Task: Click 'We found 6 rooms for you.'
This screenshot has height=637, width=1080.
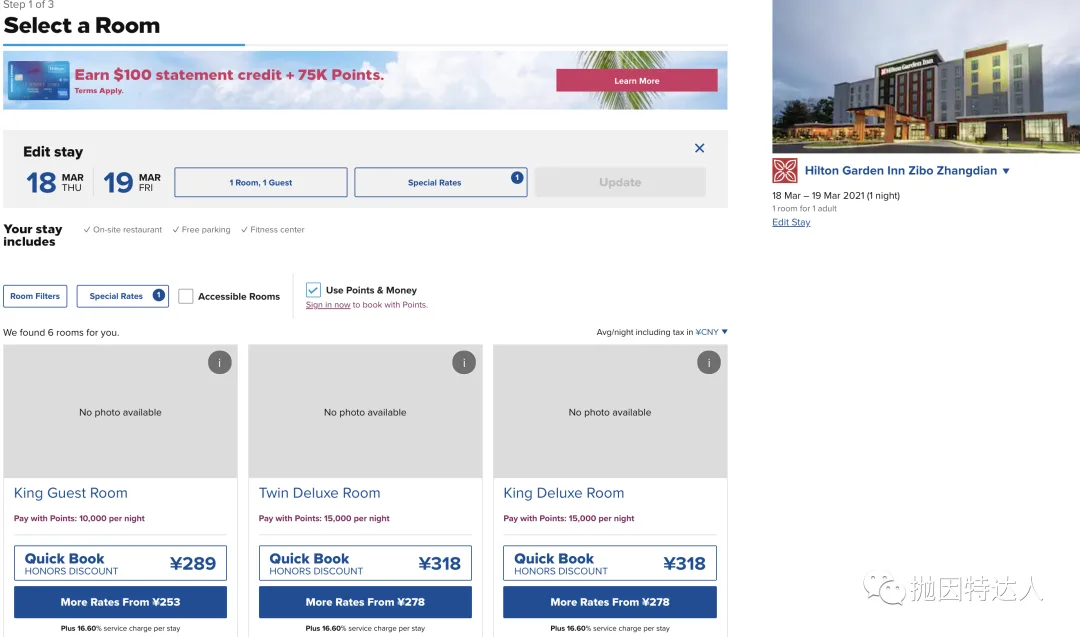Action: 61,333
